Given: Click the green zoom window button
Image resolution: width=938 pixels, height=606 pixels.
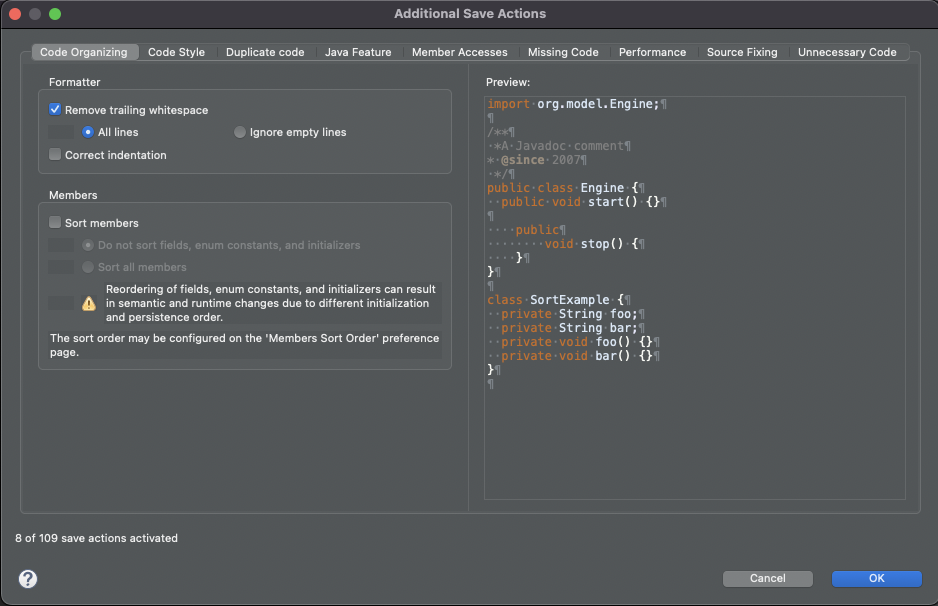Looking at the screenshot, I should point(55,14).
